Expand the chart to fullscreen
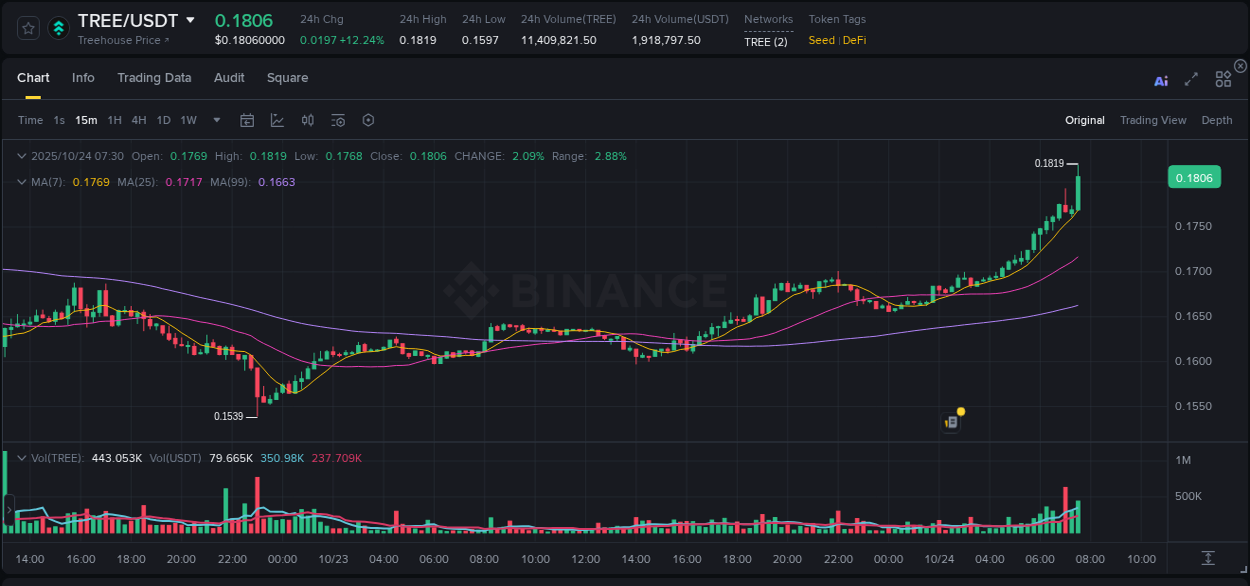The width and height of the screenshot is (1250, 586). (1190, 81)
